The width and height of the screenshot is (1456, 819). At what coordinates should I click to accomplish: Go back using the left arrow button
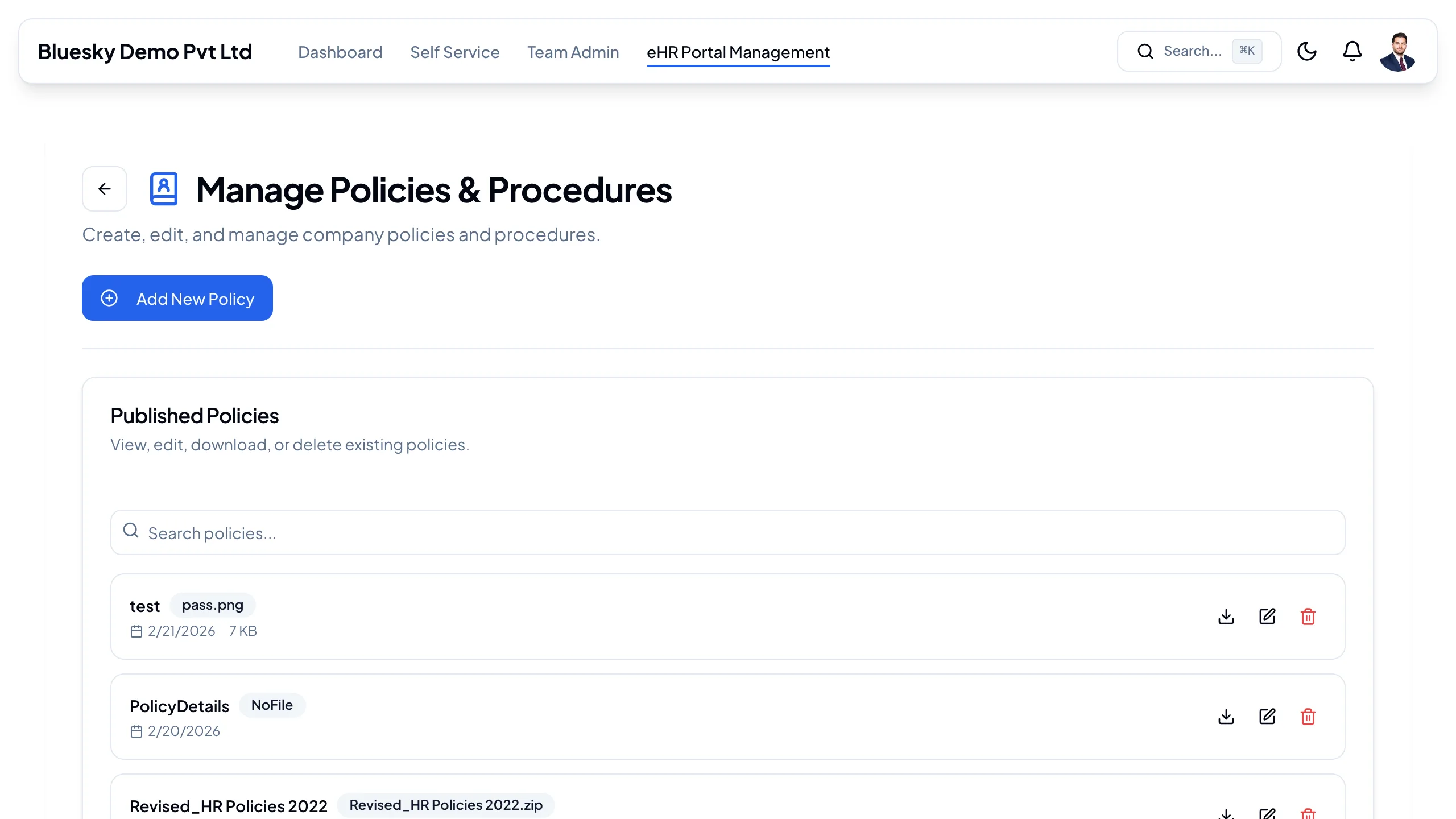[x=105, y=189]
